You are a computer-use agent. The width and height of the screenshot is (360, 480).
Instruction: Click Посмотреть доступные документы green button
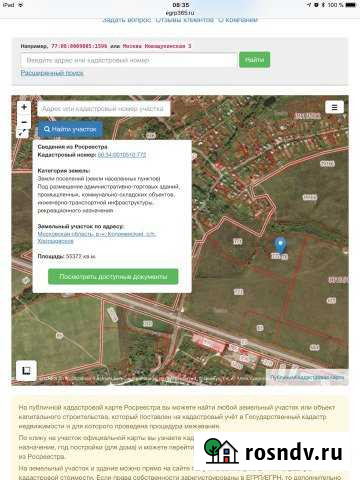(113, 277)
